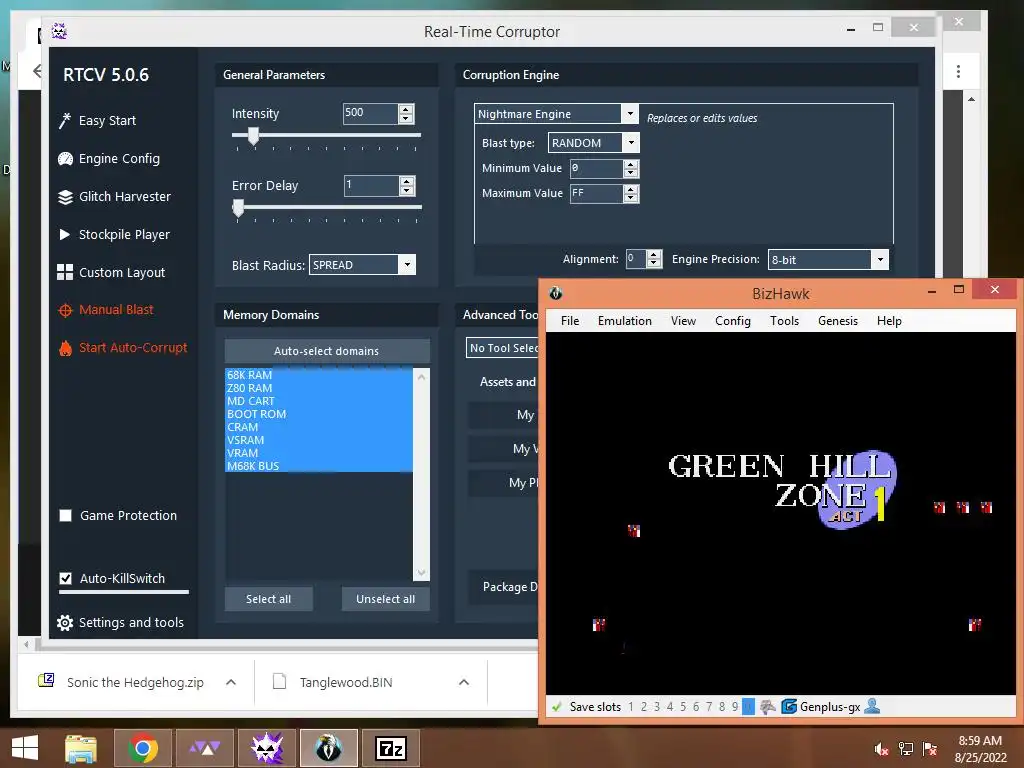Open Windows Start button
1024x768 pixels.
(x=25, y=748)
